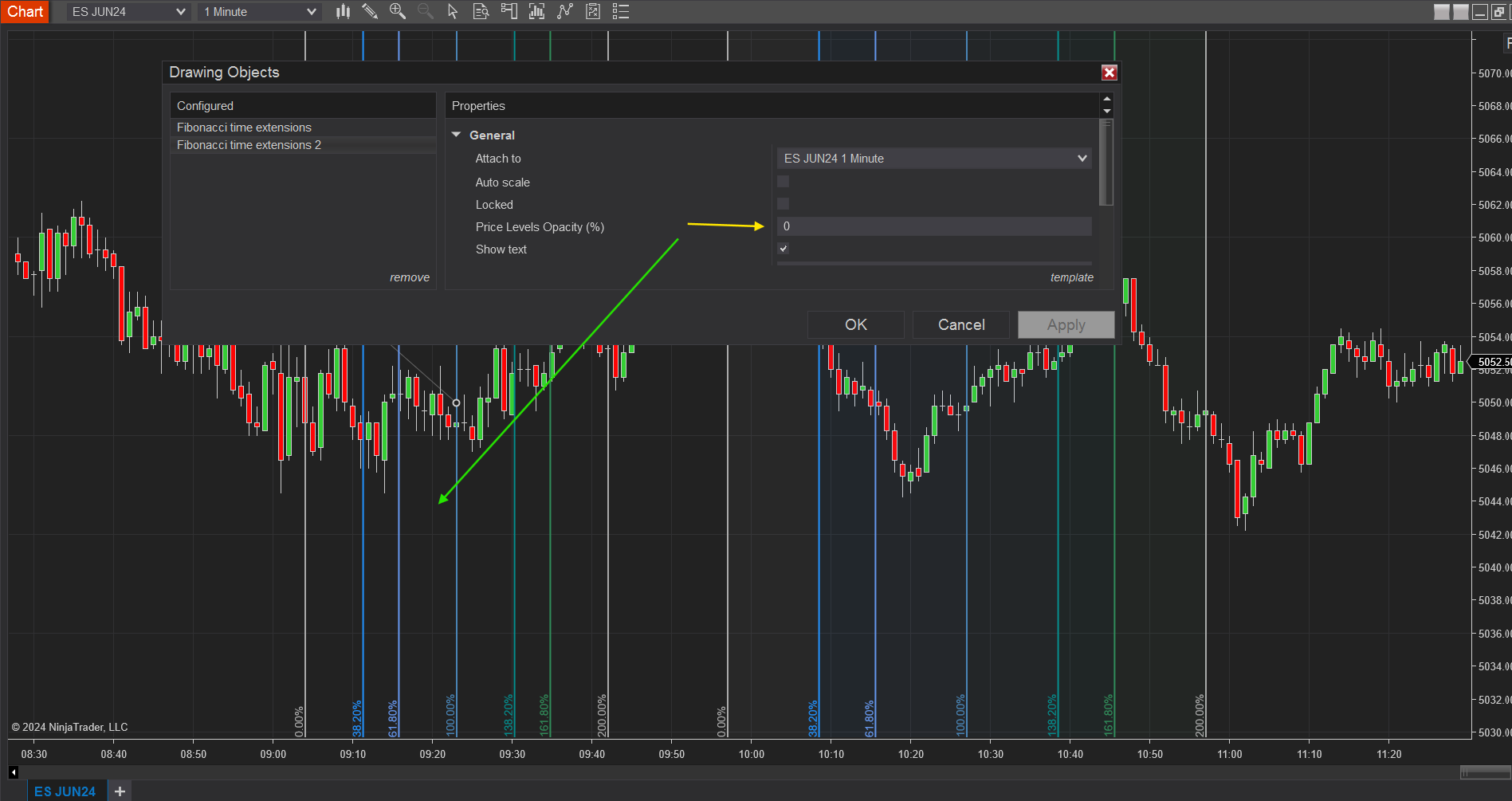Open the chart properties list icon
The width and height of the screenshot is (1512, 801).
coord(621,11)
